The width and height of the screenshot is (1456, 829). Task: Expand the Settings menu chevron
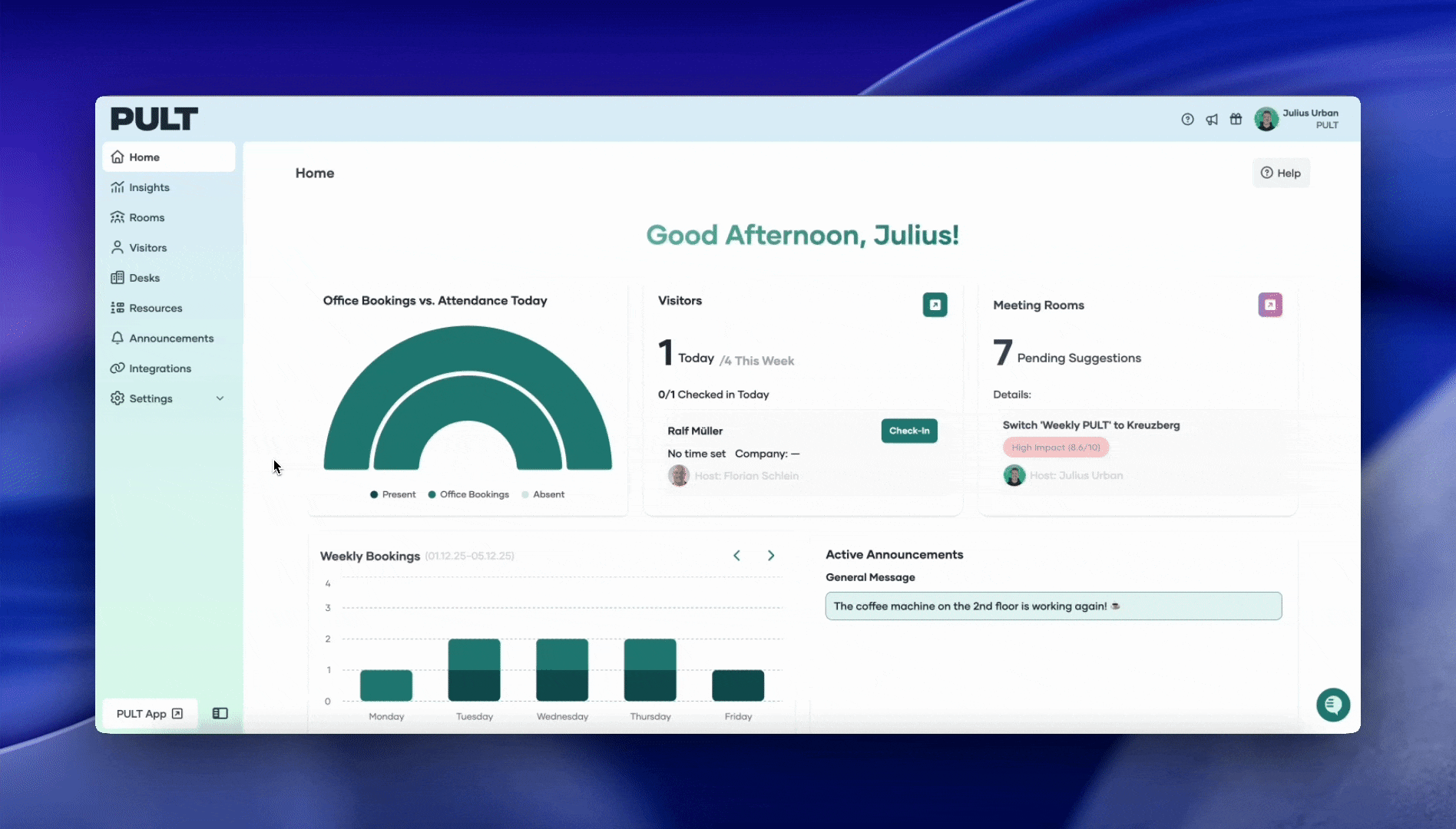[220, 398]
